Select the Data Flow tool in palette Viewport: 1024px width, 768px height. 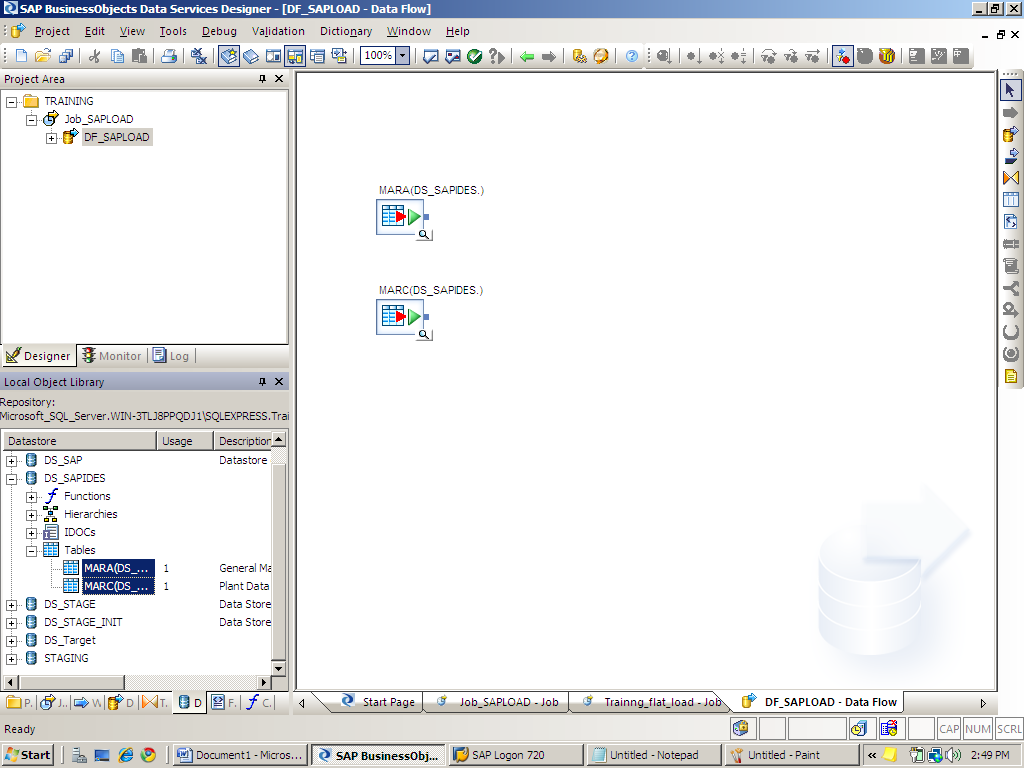pyautogui.click(x=1010, y=134)
